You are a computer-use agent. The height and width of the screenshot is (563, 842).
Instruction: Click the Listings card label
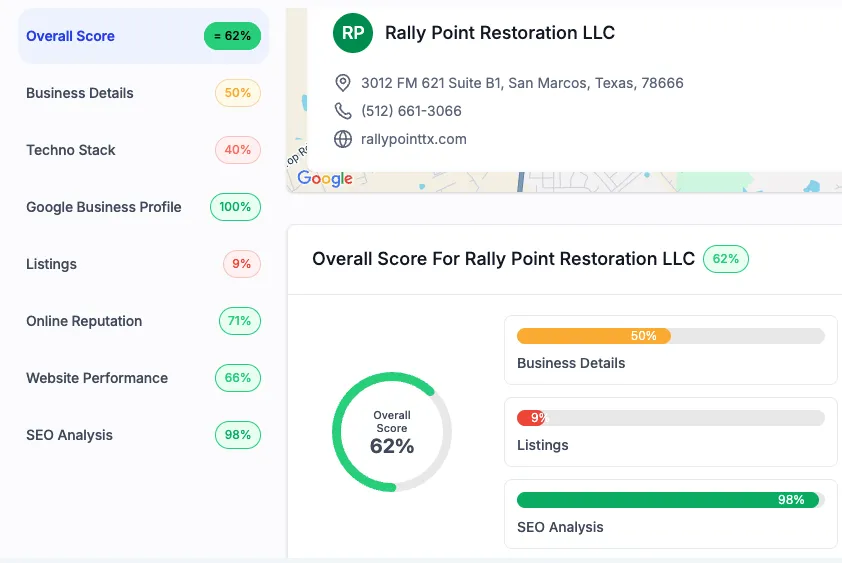(x=542, y=445)
